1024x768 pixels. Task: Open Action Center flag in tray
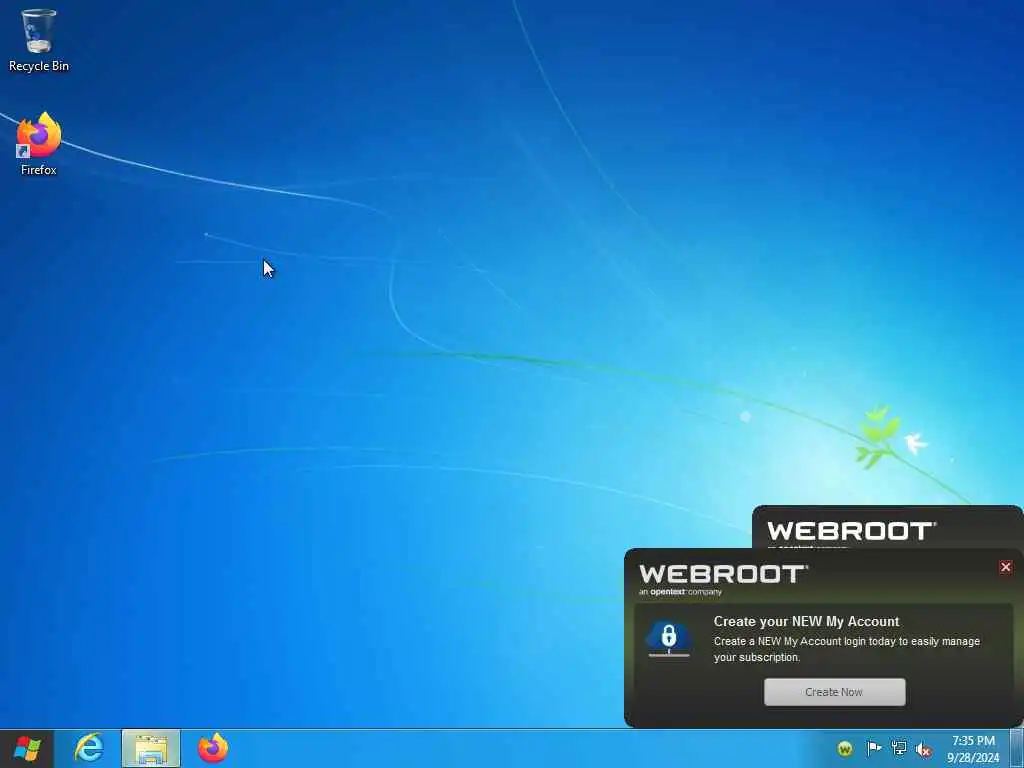coord(874,748)
